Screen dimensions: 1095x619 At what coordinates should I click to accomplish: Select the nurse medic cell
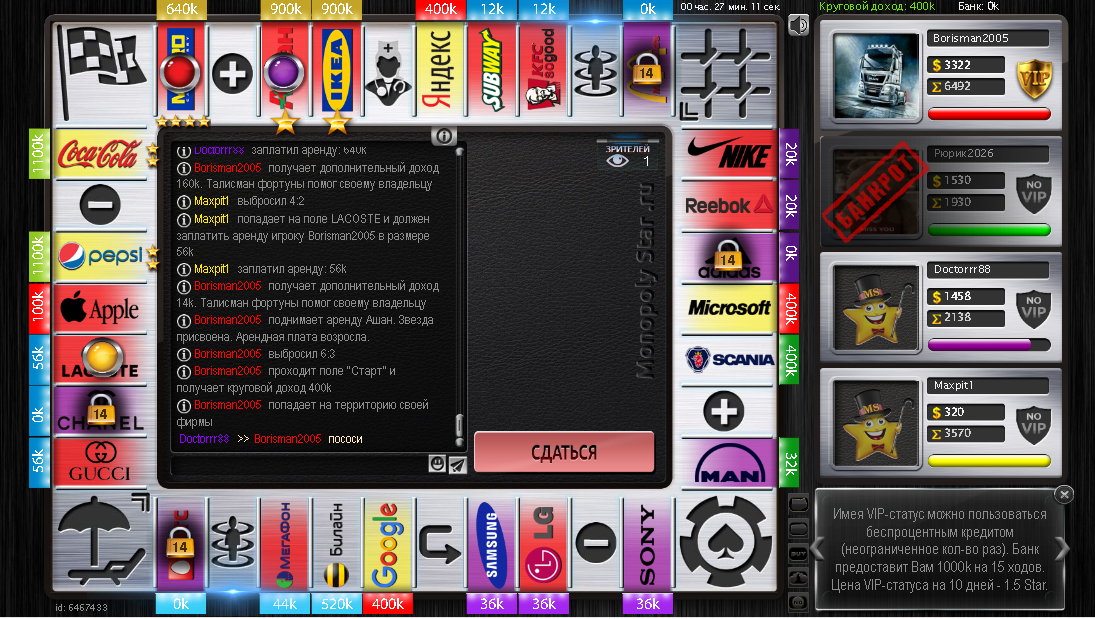point(388,73)
